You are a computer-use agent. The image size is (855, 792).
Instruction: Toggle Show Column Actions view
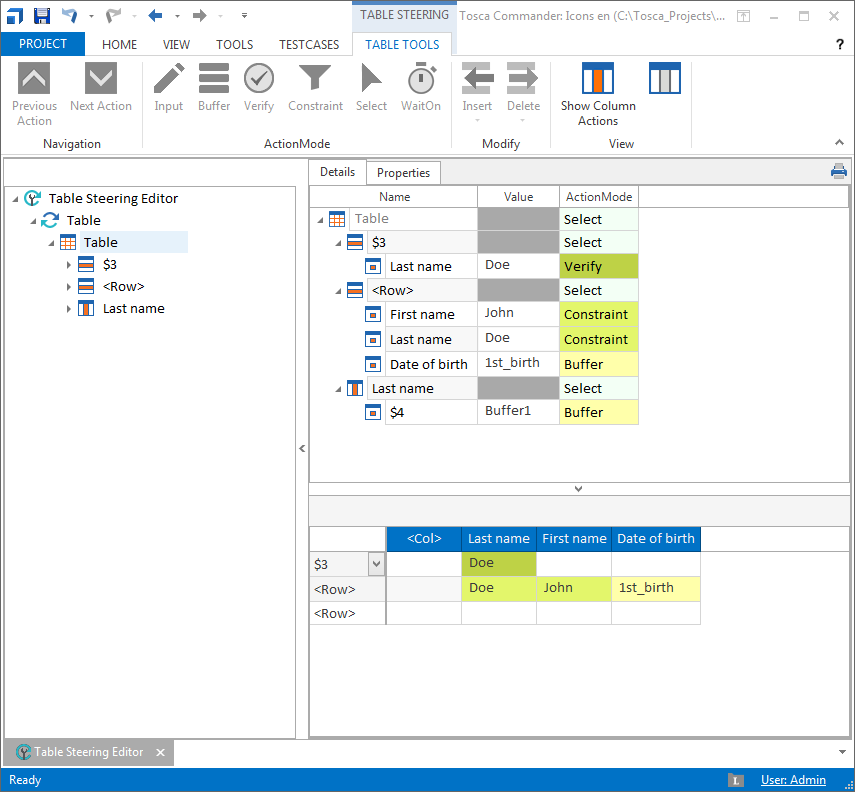pos(598,79)
